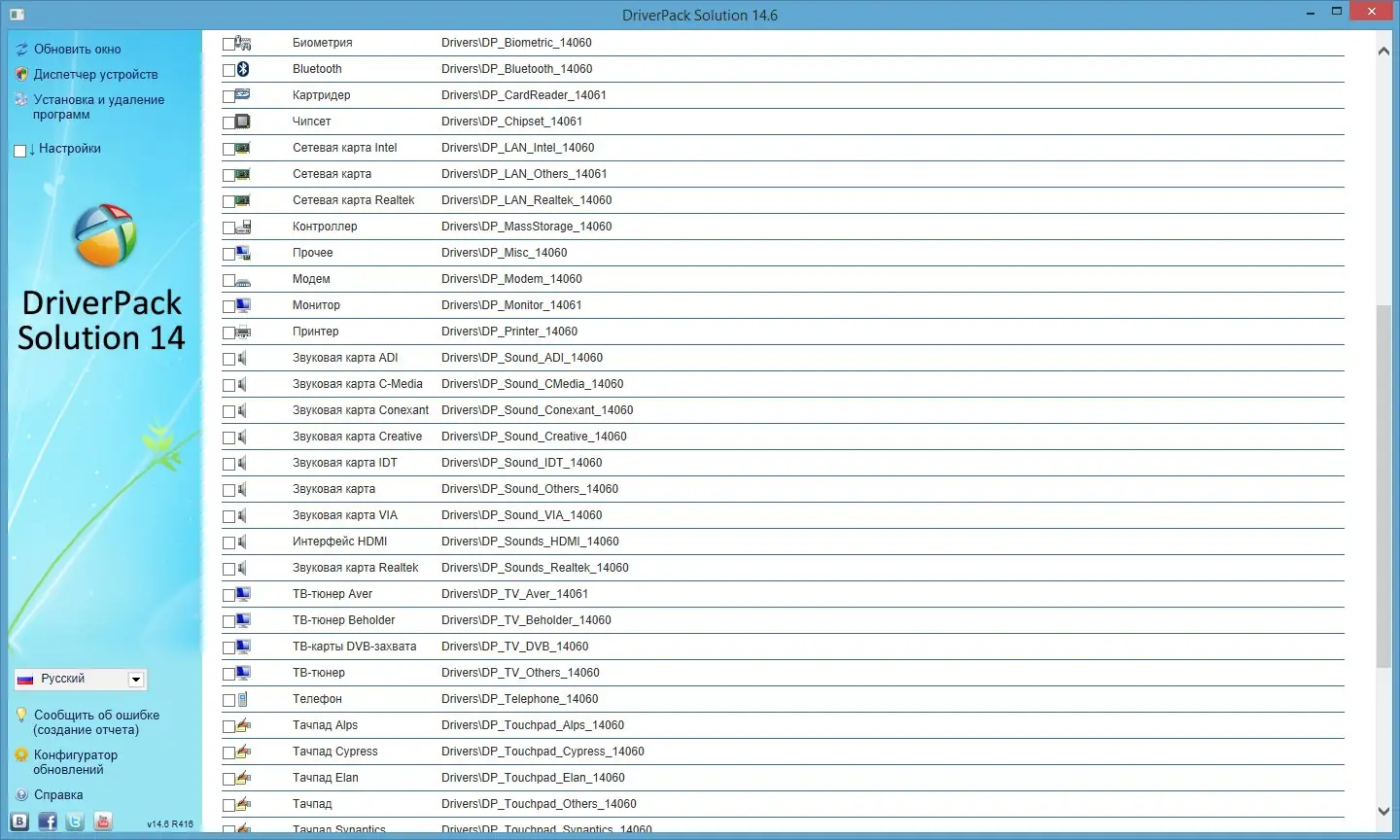Click the Тачпад Elan touchpad icon

(x=243, y=778)
